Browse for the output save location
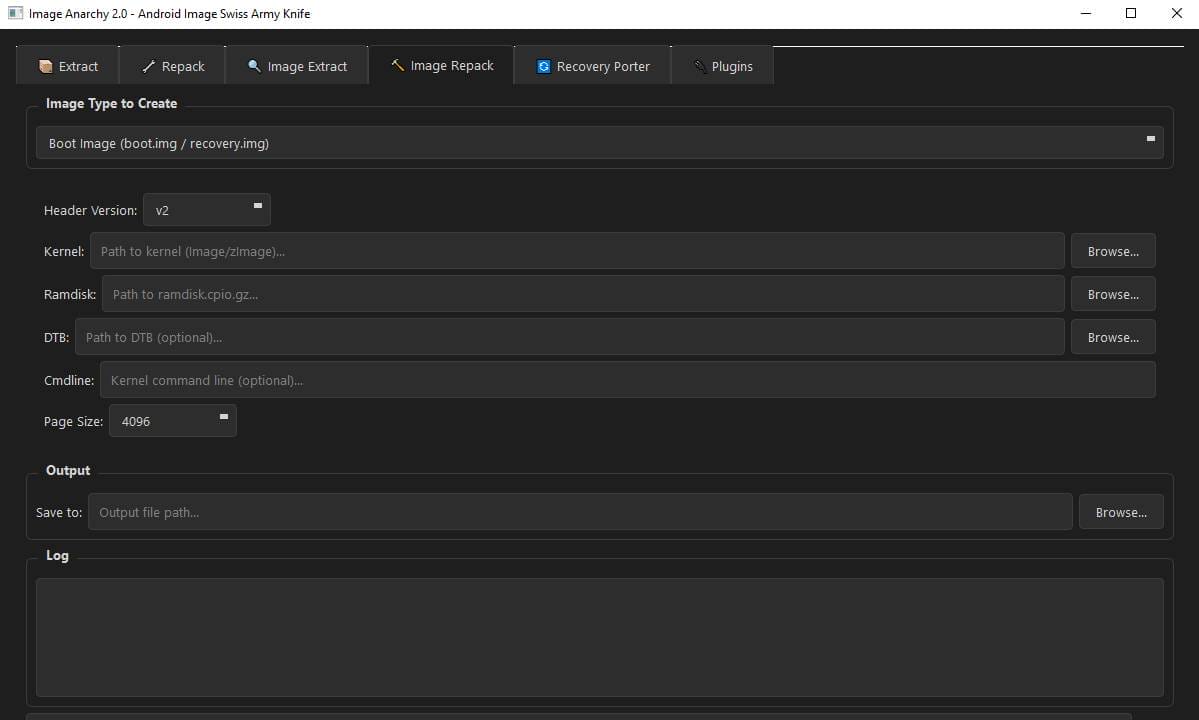This screenshot has width=1199, height=720. click(x=1120, y=511)
